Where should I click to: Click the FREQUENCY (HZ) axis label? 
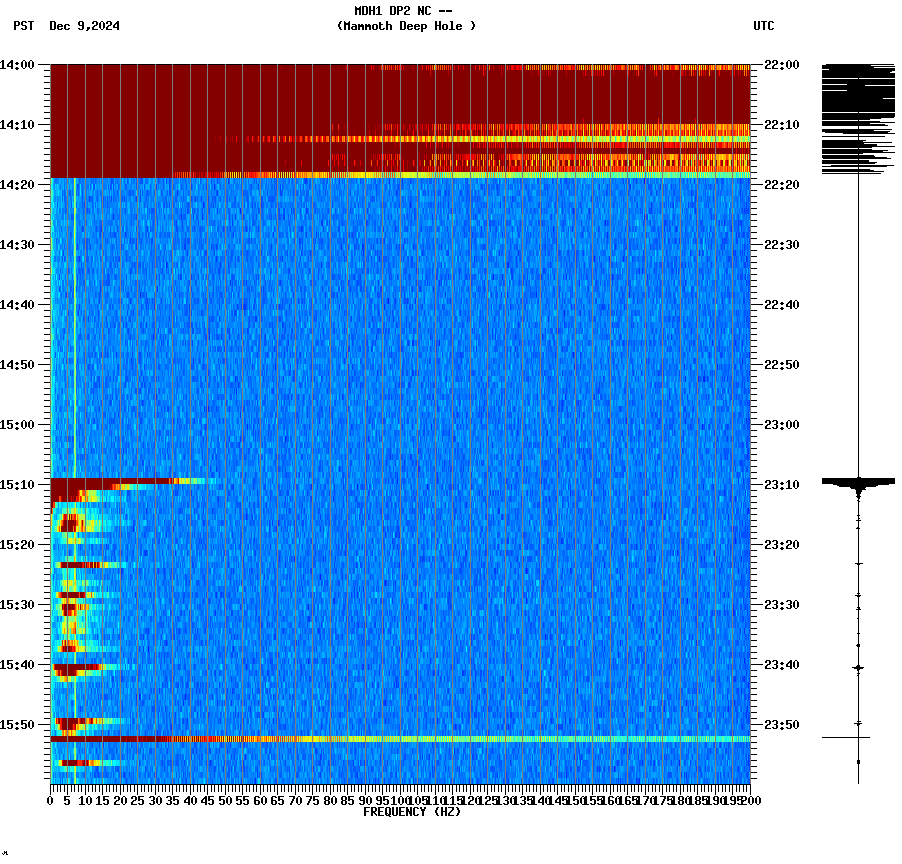pyautogui.click(x=412, y=810)
